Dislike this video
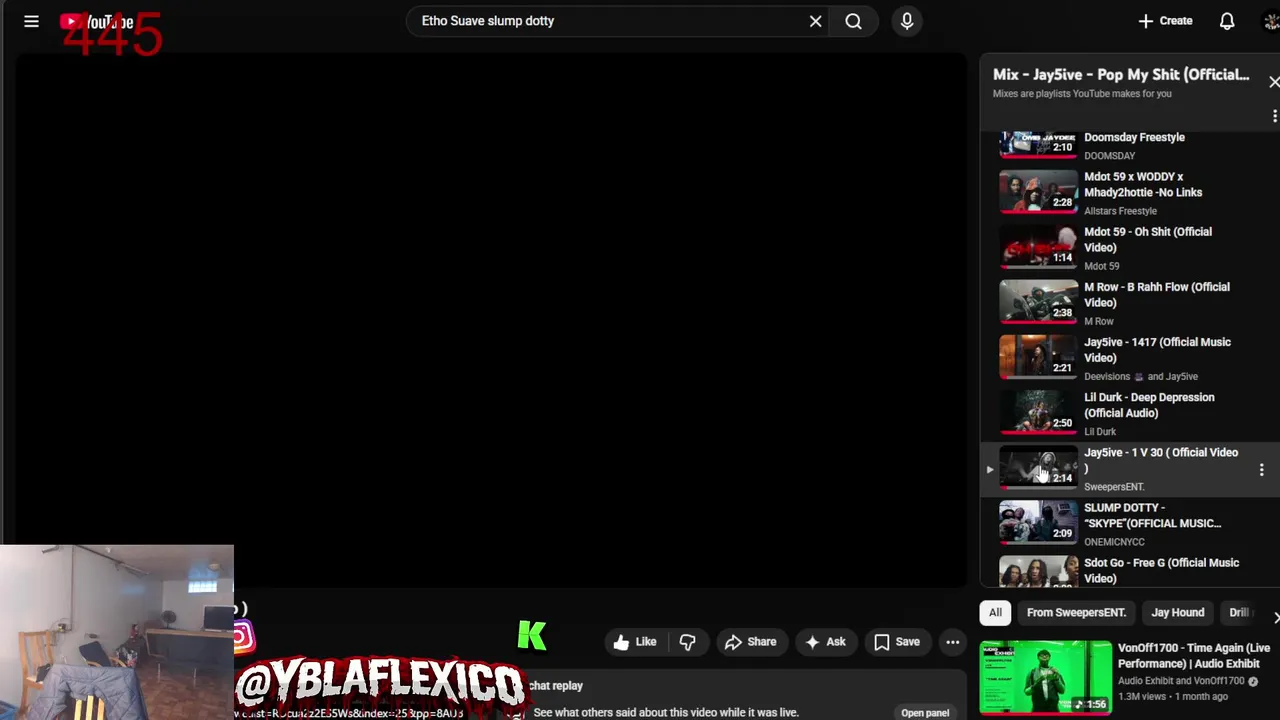Screen dimensions: 1280x720 pos(687,642)
